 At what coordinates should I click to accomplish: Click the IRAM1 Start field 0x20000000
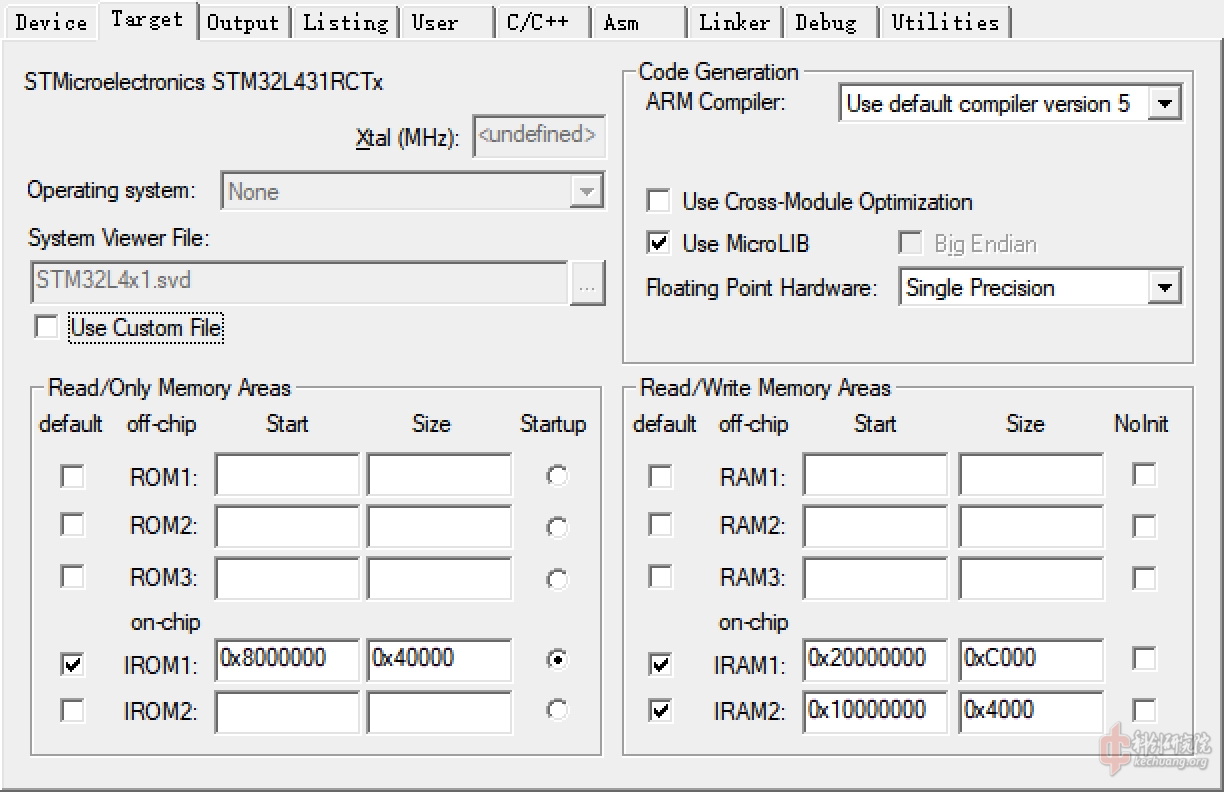pos(875,660)
